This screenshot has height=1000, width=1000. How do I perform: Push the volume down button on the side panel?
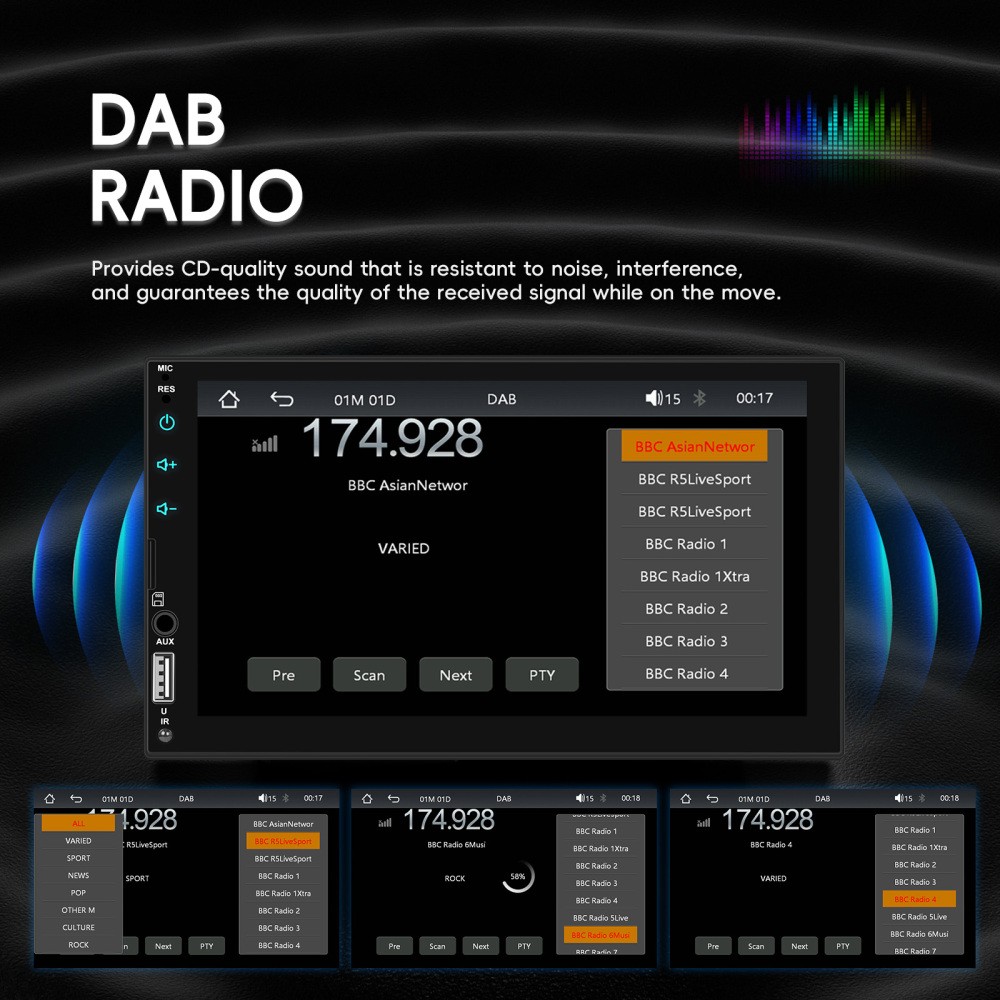pos(166,508)
